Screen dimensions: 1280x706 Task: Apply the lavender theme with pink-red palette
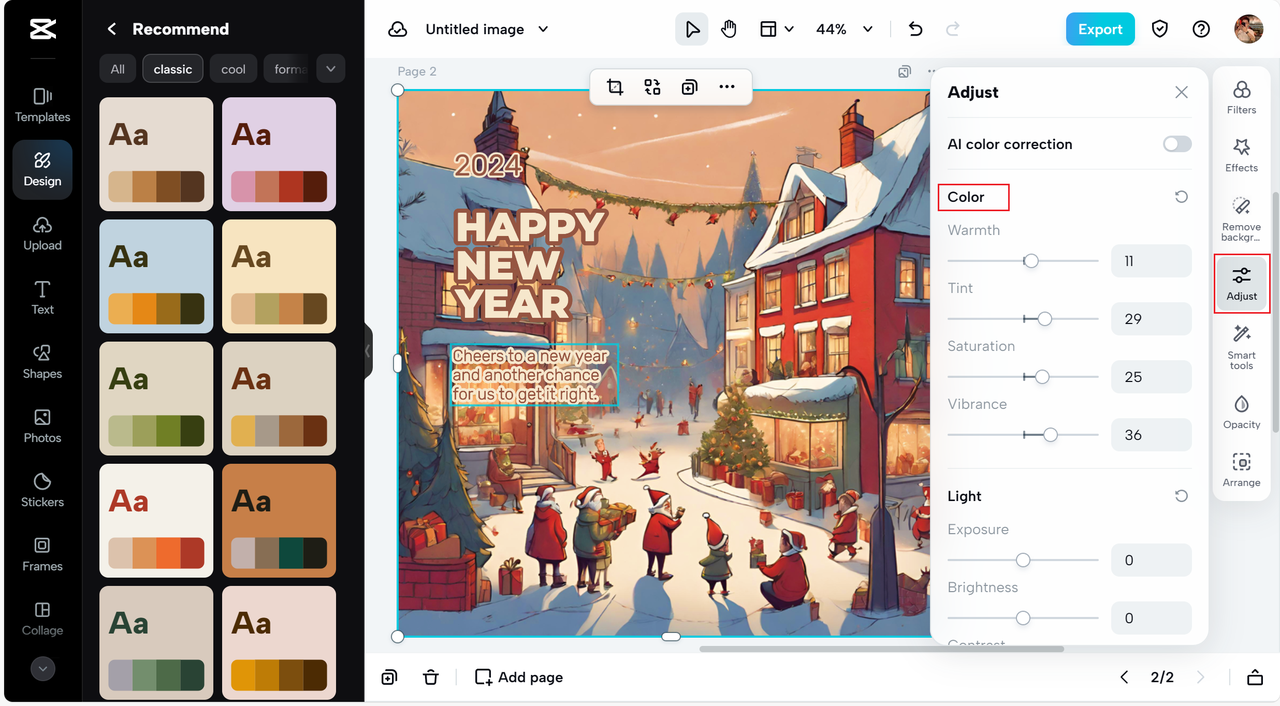279,154
